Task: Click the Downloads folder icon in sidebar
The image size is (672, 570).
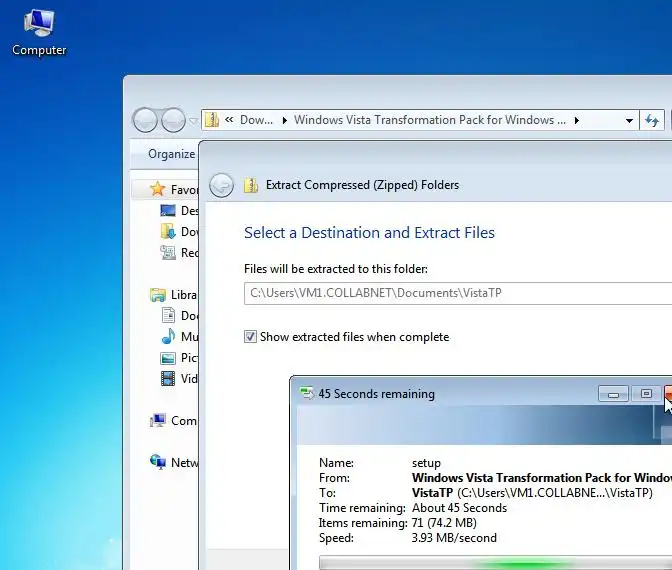Action: [168, 231]
